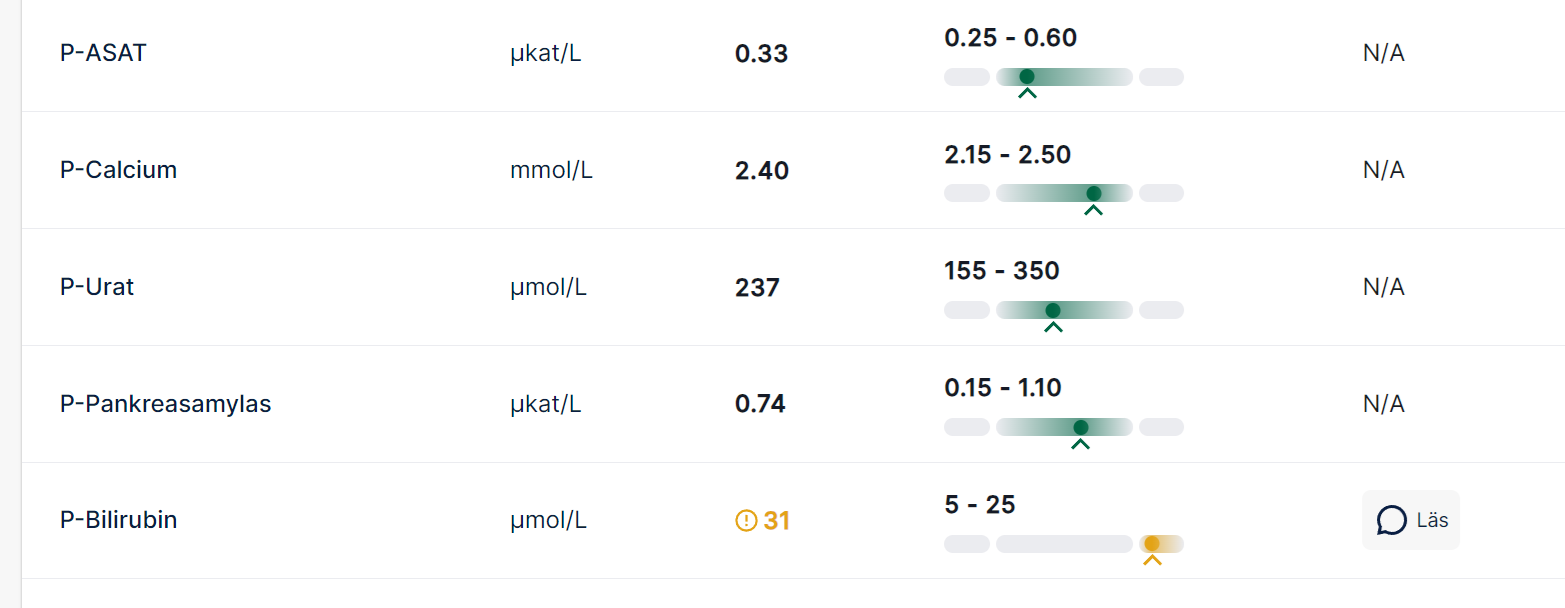The image size is (1565, 608).
Task: Click the speech bubble icon in Läs
Action: point(1392,520)
